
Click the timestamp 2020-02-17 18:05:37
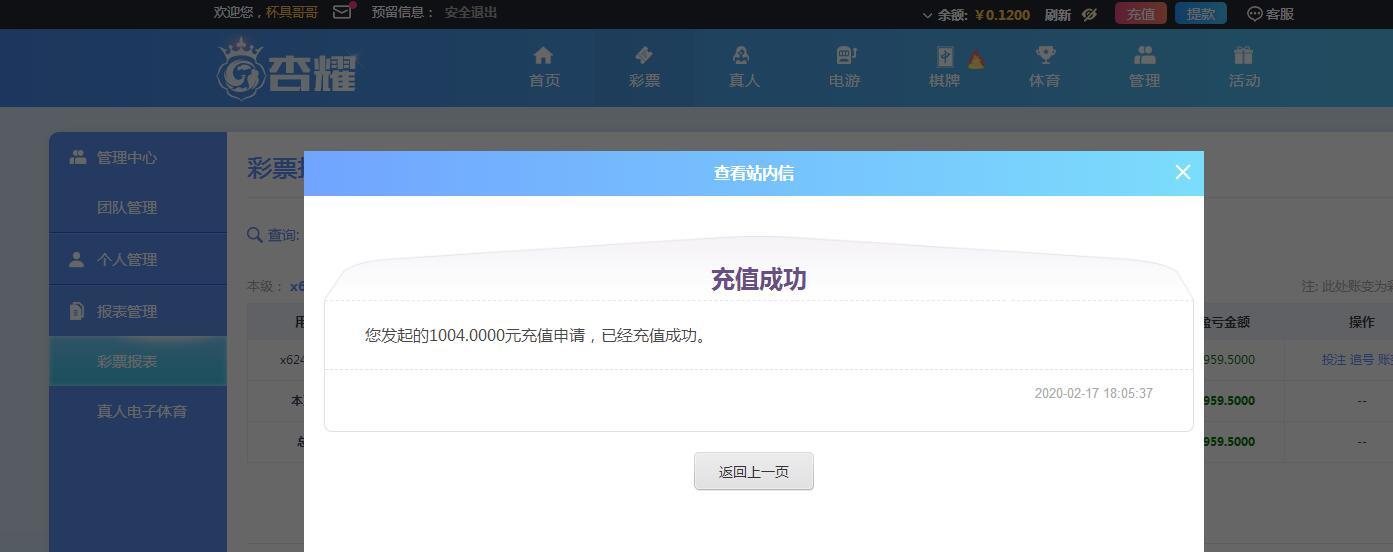click(1094, 393)
